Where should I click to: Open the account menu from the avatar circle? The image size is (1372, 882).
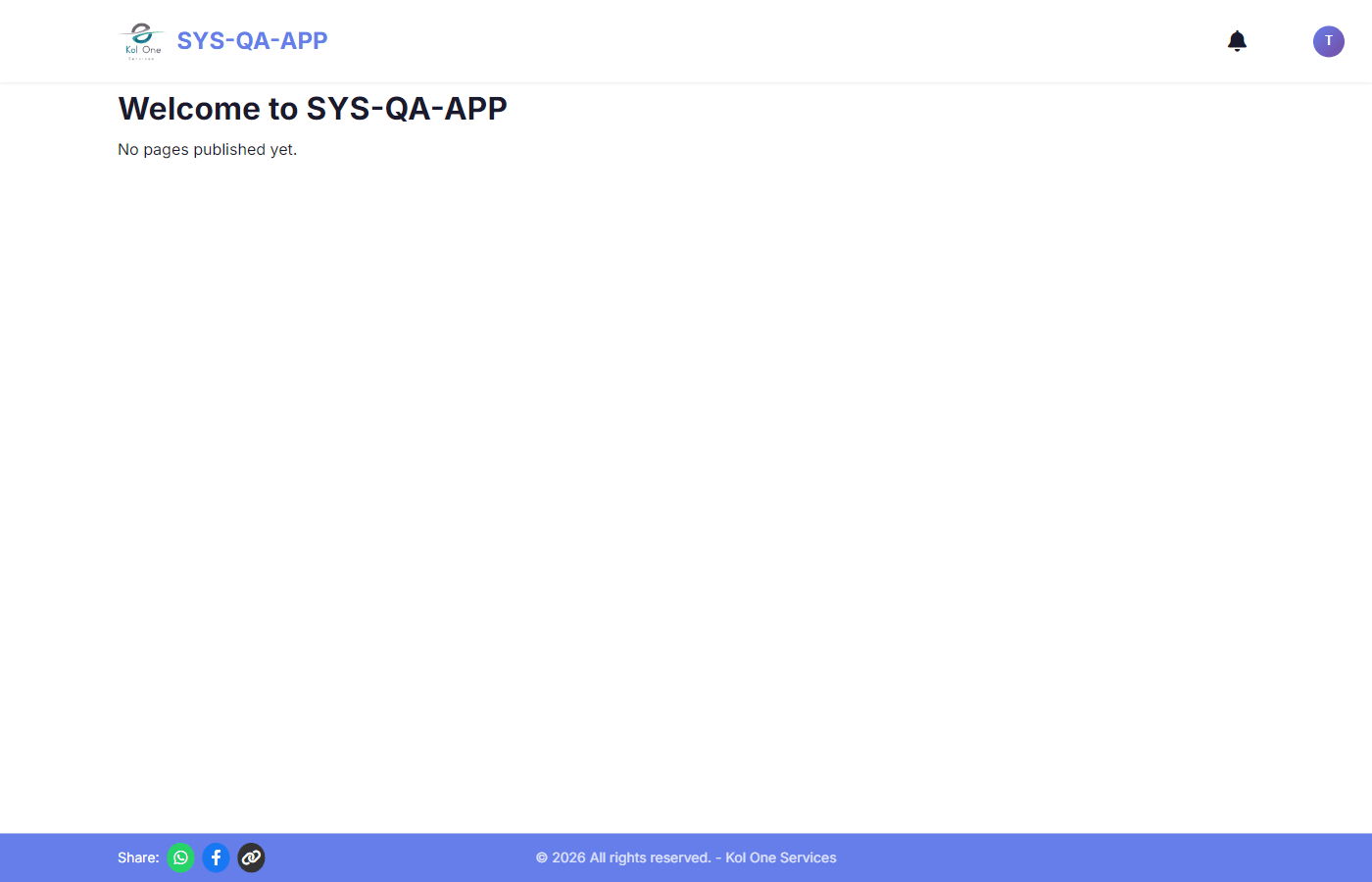[1328, 41]
